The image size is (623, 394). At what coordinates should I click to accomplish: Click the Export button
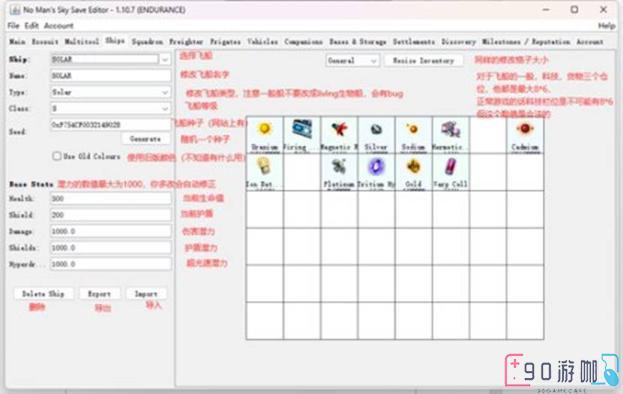(x=99, y=294)
